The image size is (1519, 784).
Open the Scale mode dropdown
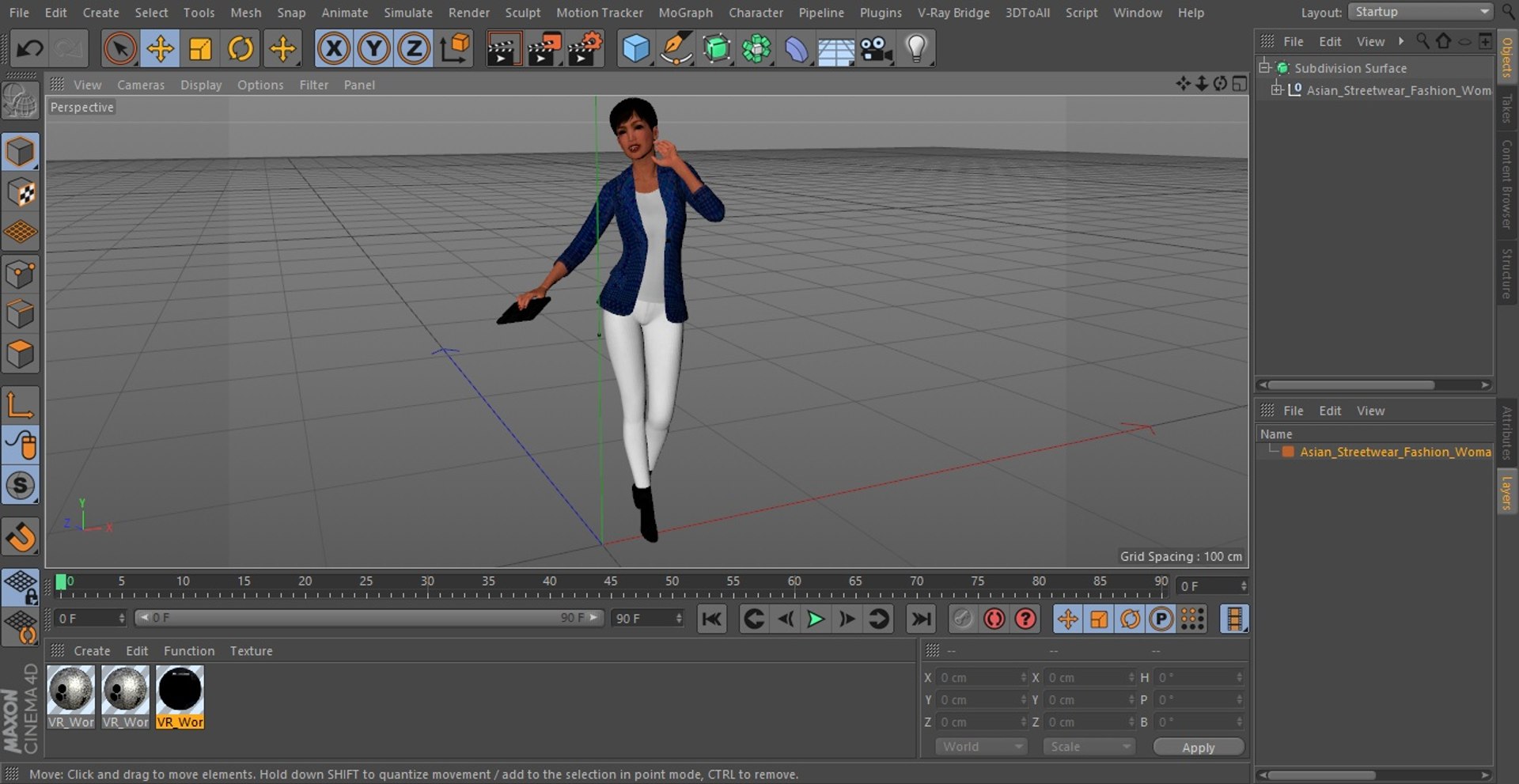1089,747
